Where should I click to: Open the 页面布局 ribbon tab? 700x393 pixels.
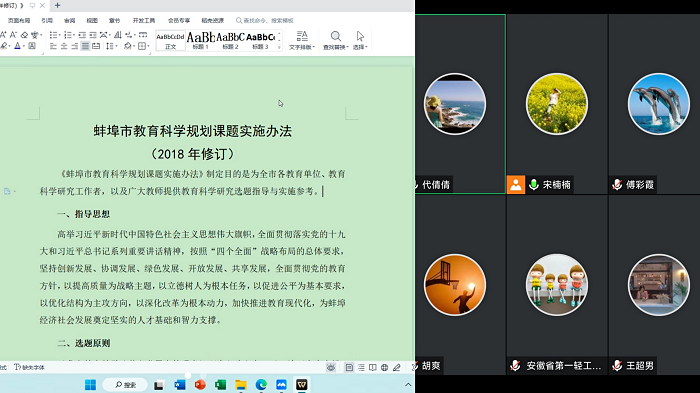19,21
